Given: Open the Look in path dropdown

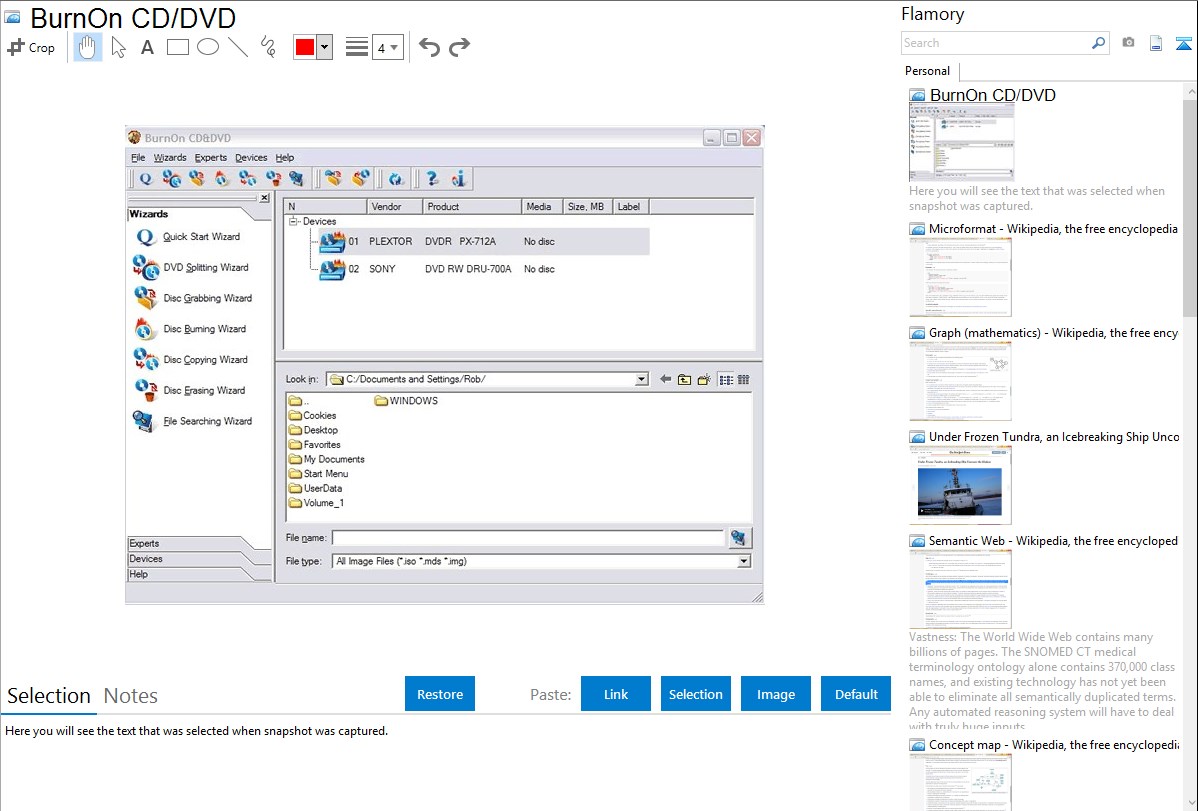Looking at the screenshot, I should coord(641,379).
